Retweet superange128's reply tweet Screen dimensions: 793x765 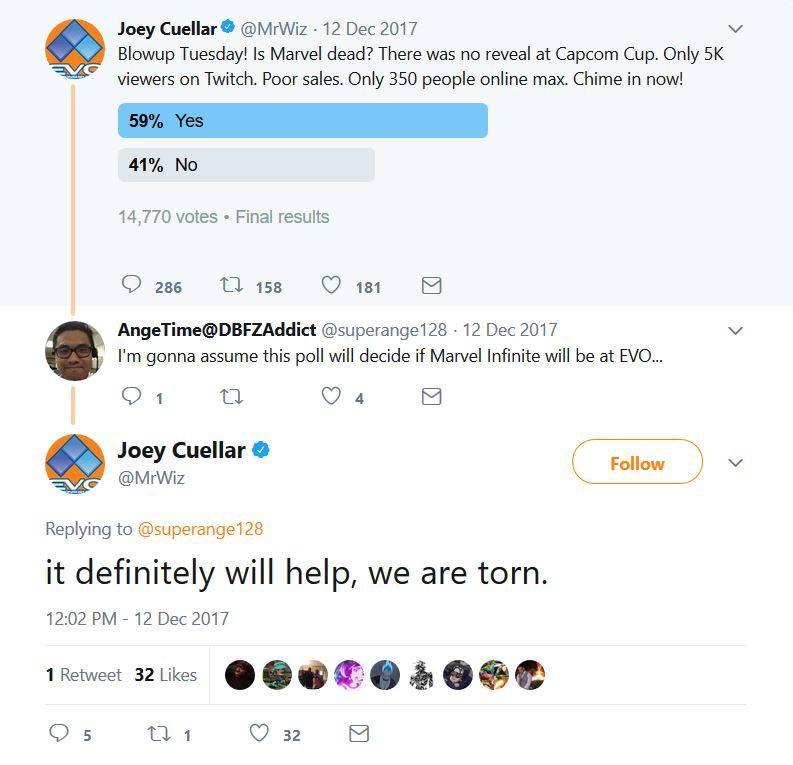pos(232,397)
